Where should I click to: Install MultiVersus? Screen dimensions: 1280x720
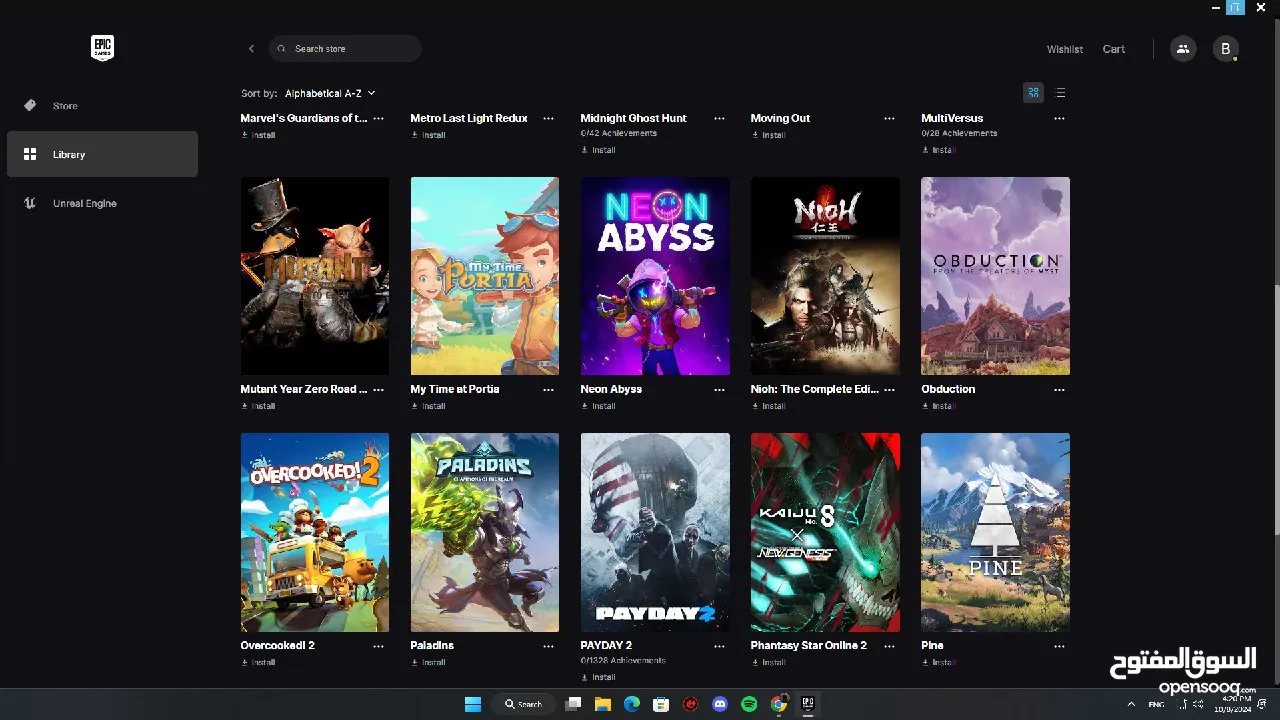[938, 150]
